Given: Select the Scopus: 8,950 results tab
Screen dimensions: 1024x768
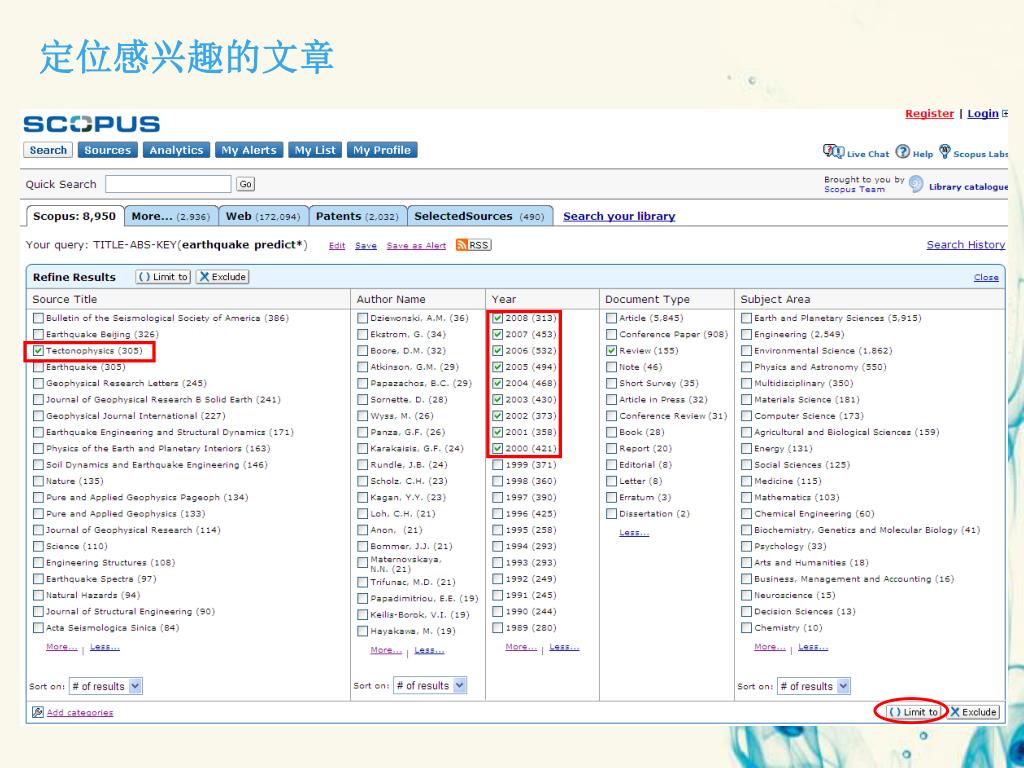Looking at the screenshot, I should coord(74,216).
